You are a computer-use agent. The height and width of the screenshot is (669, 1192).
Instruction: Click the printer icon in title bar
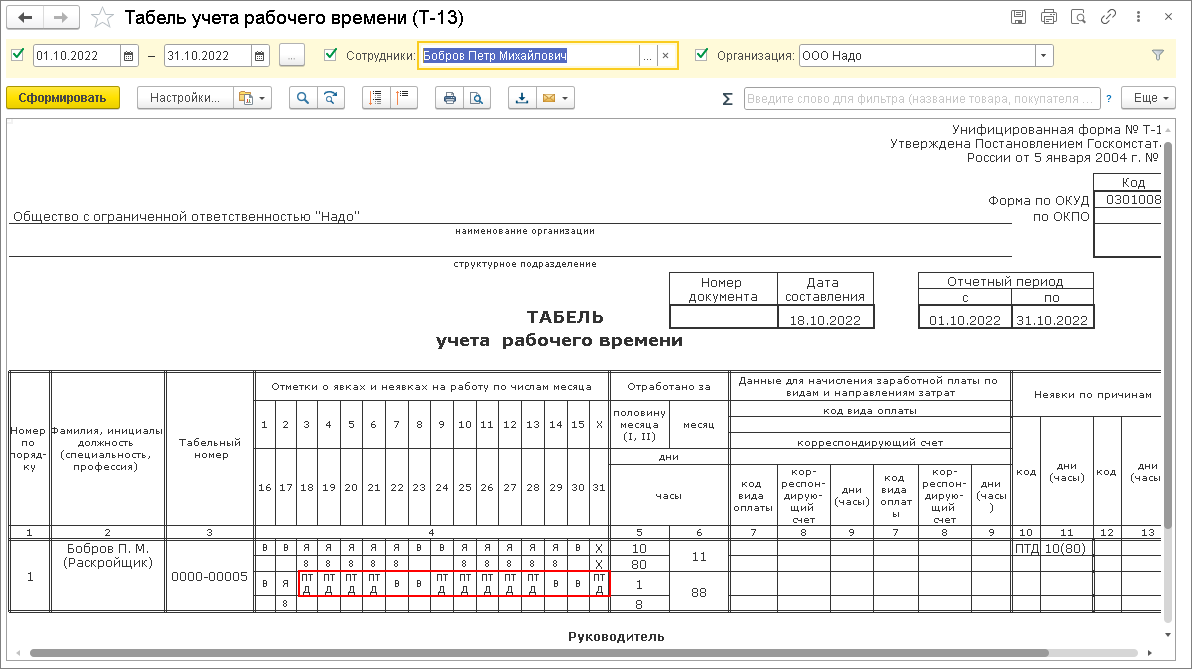tap(1048, 17)
